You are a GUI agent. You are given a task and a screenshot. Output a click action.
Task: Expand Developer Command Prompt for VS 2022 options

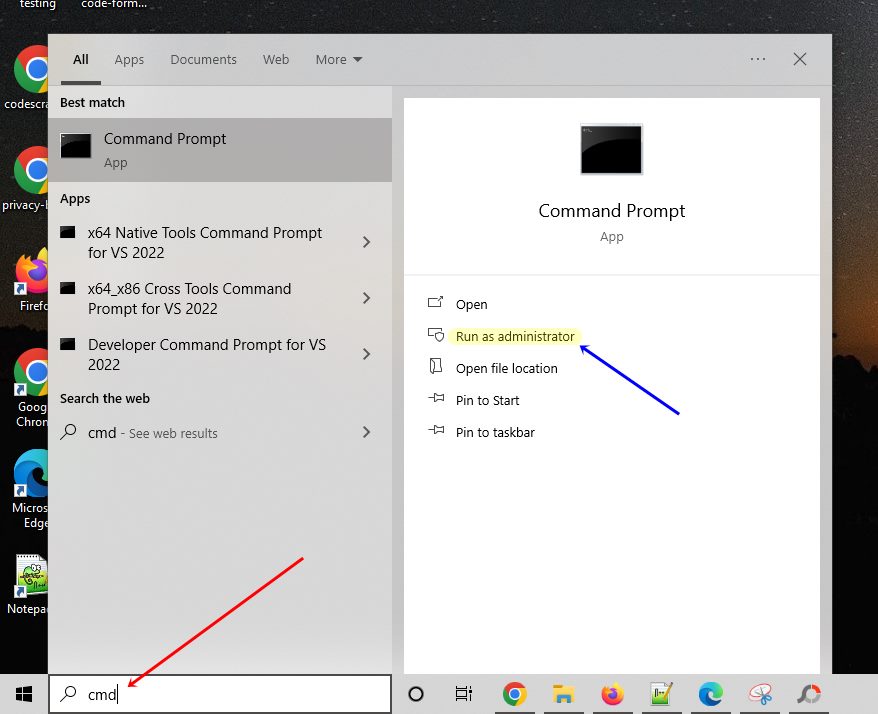click(x=366, y=354)
